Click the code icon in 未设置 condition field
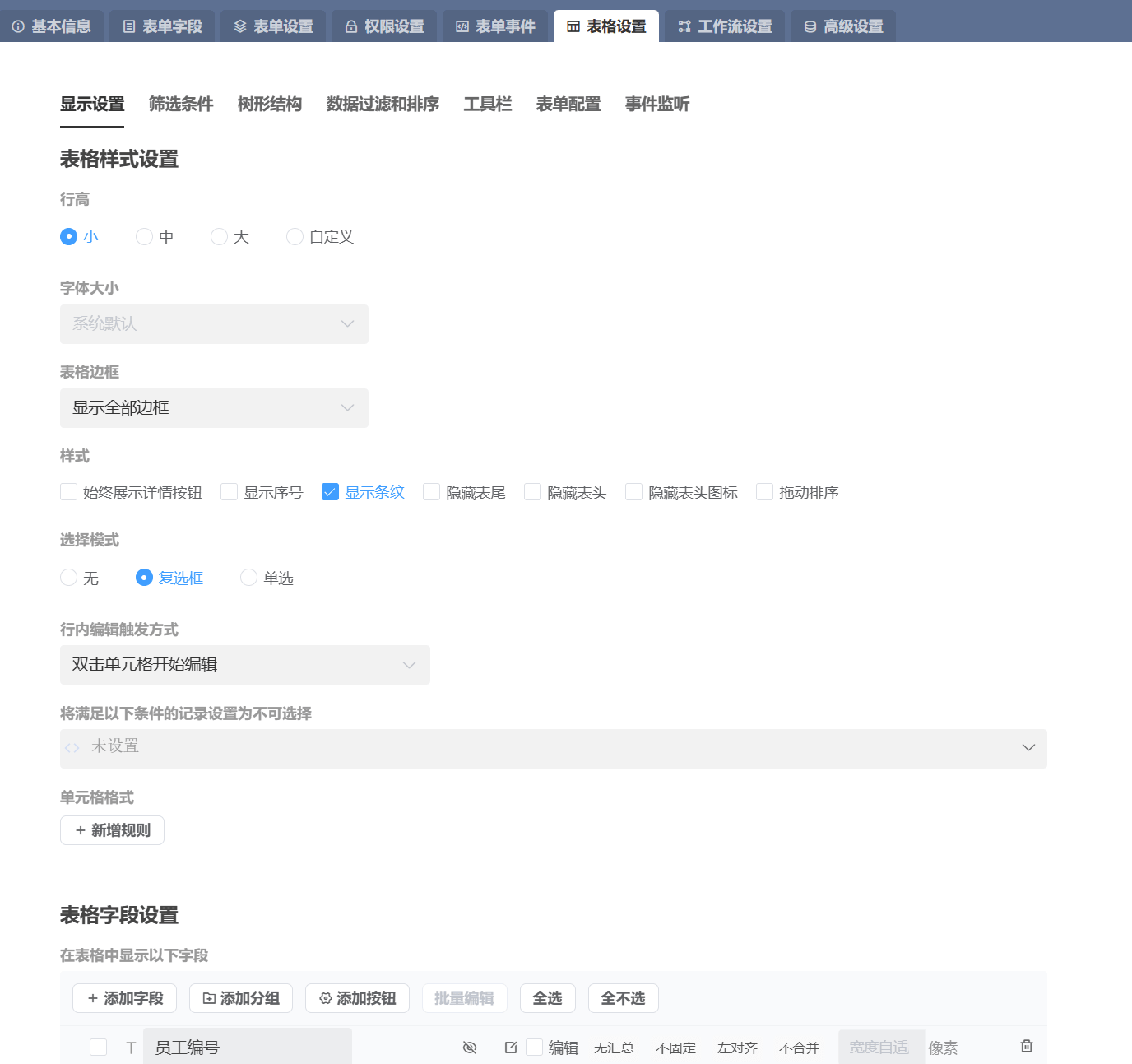The width and height of the screenshot is (1132, 1064). [72, 748]
